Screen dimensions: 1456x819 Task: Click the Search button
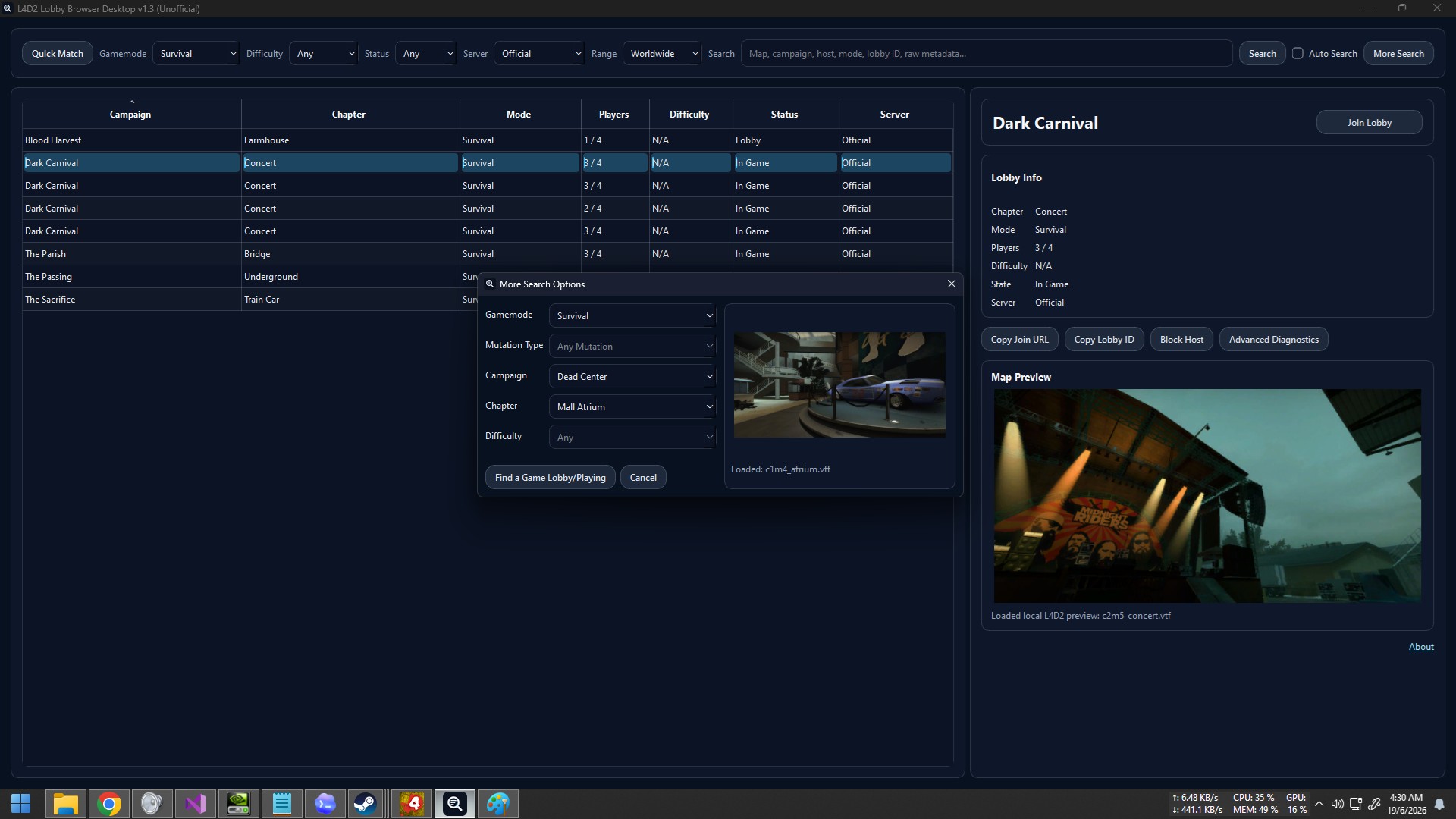[x=1262, y=53]
